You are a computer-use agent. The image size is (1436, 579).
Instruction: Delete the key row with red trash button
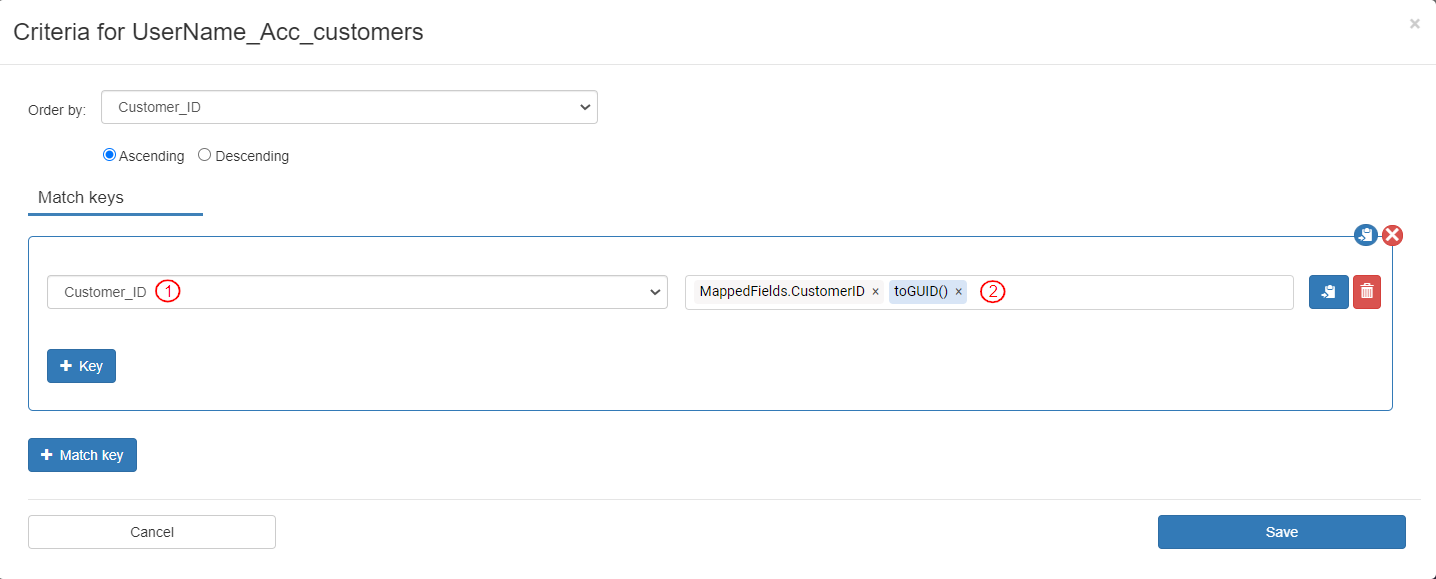[1366, 292]
